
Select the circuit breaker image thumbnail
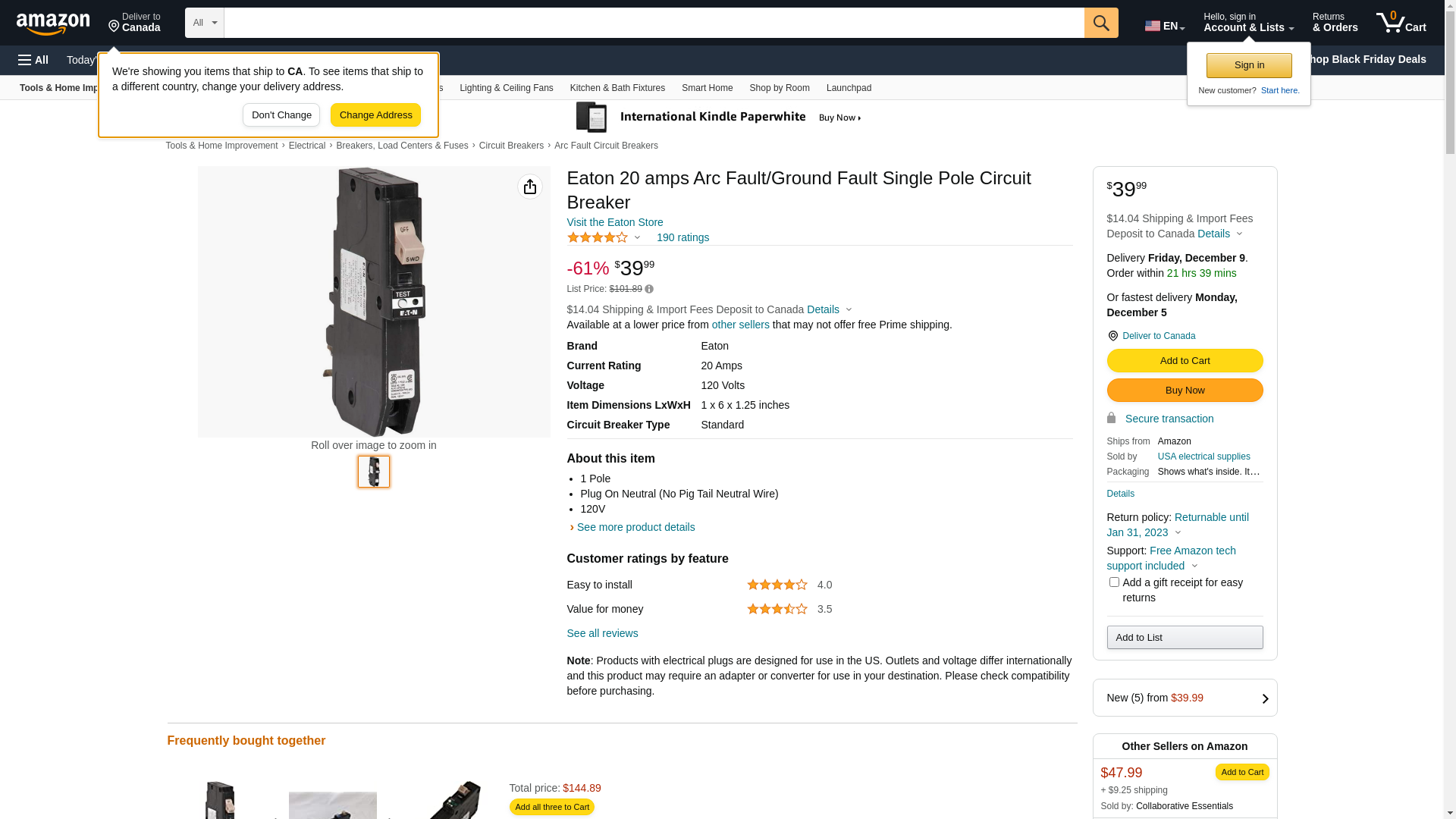374,472
